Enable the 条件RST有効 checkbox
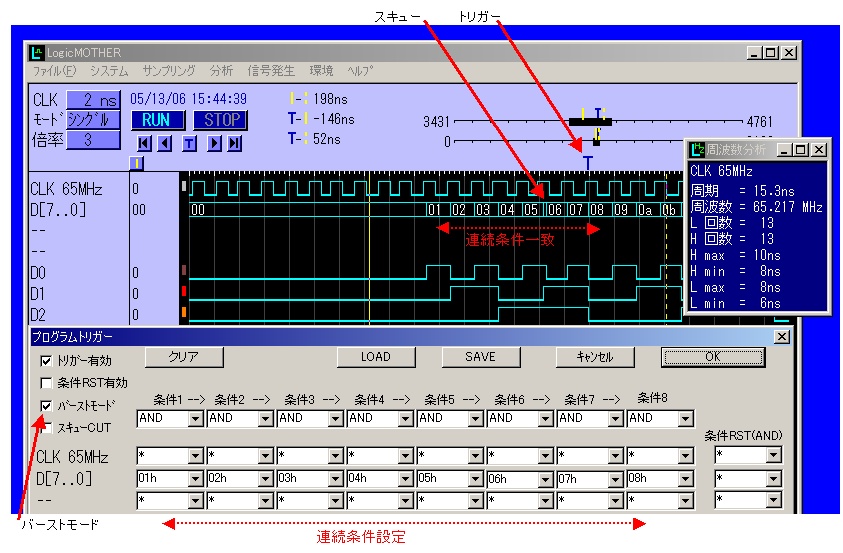Viewport: 843px width, 553px height. [x=45, y=383]
